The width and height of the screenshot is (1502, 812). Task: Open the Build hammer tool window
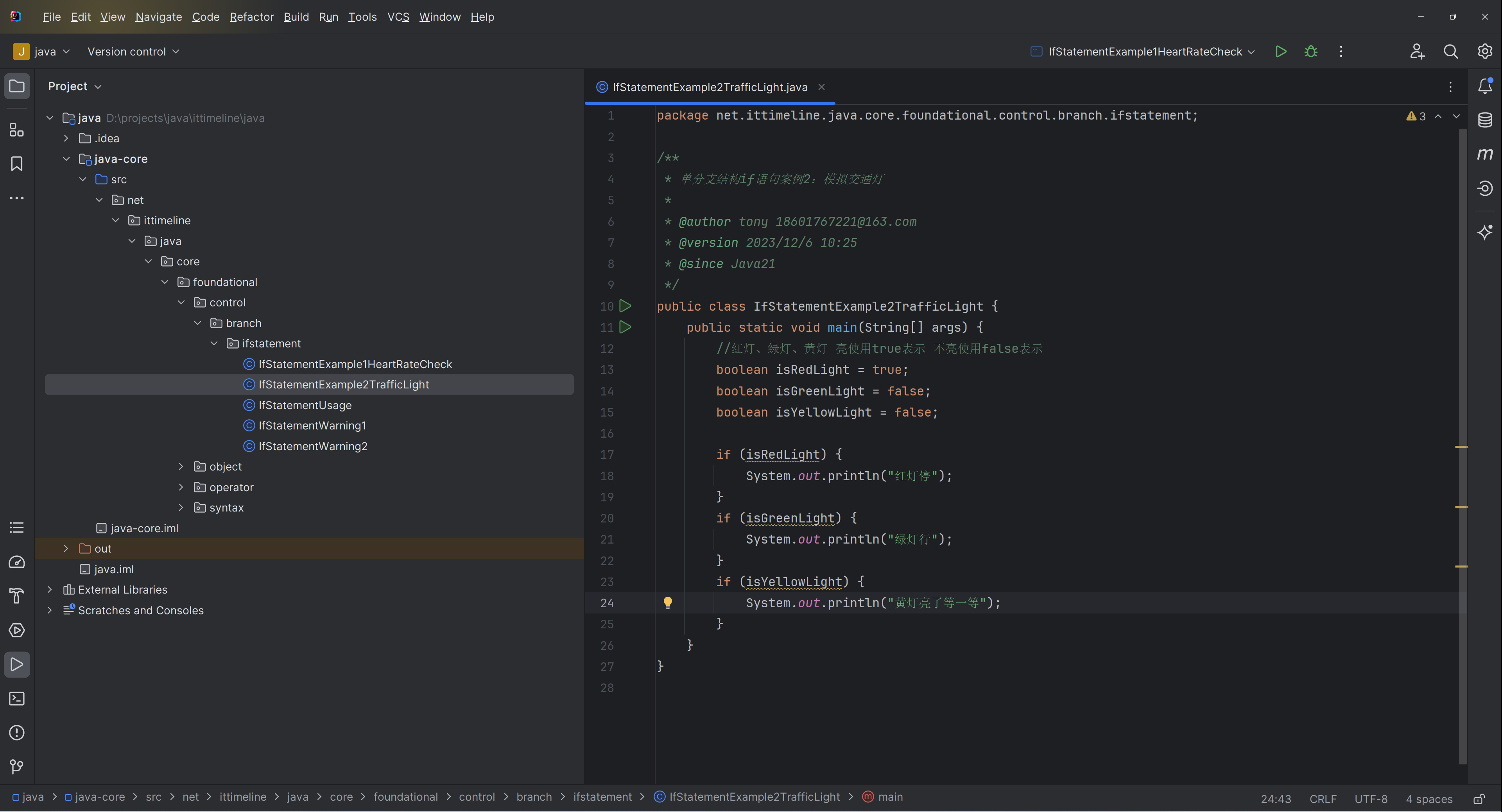17,596
